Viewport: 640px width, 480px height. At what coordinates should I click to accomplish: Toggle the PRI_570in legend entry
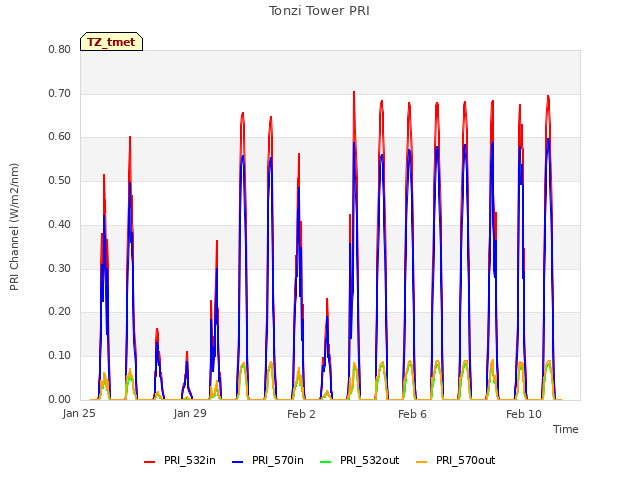[268, 460]
